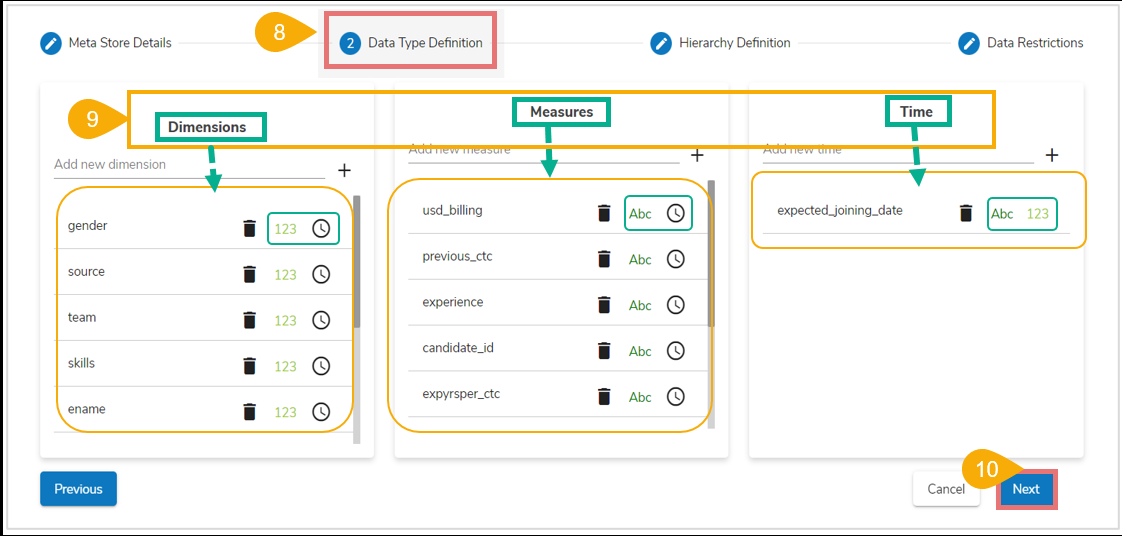Viewport: 1122px width, 536px height.
Task: Remove expected_joining_date using trash icon
Action: [966, 213]
